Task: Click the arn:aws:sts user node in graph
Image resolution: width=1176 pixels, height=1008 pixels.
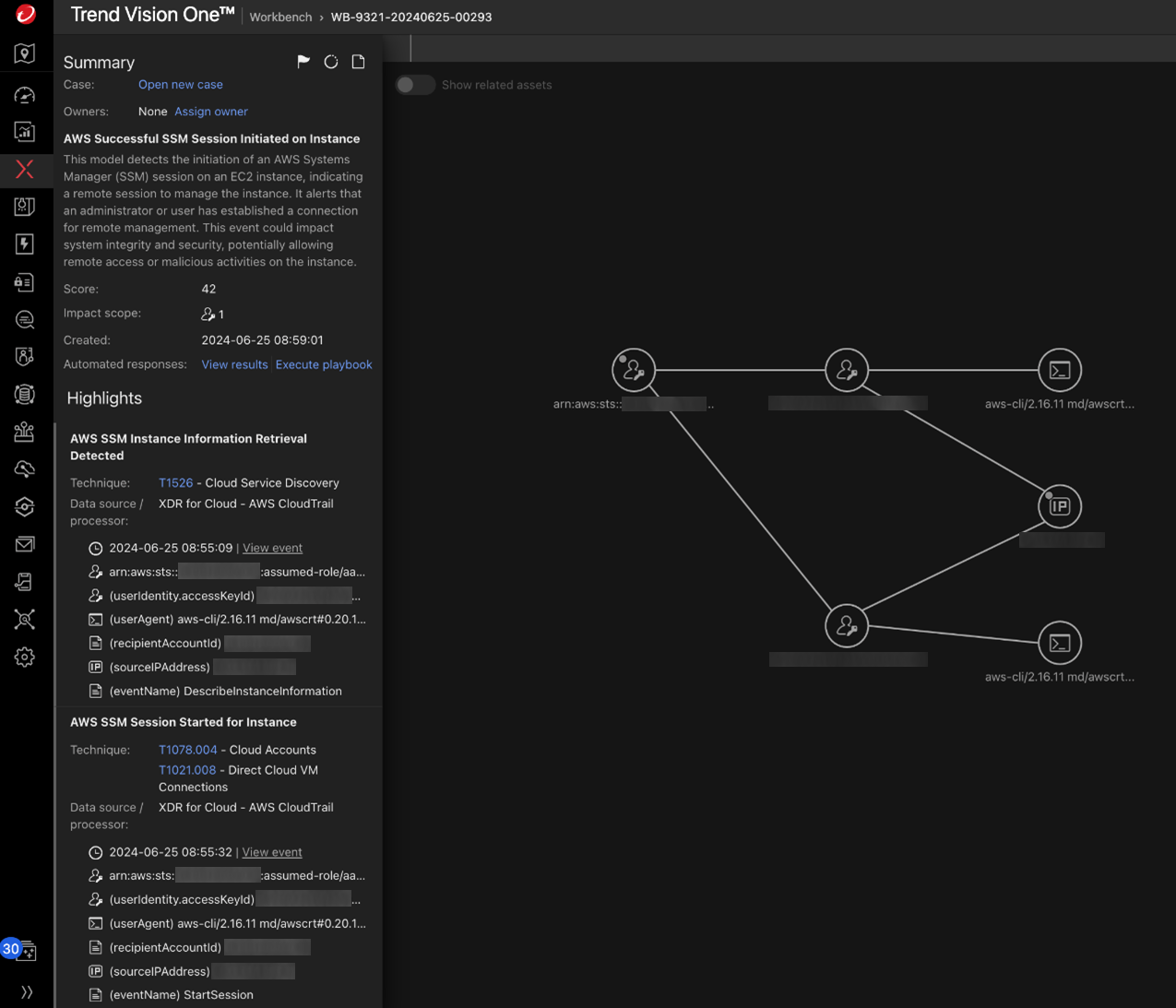Action: coord(634,371)
